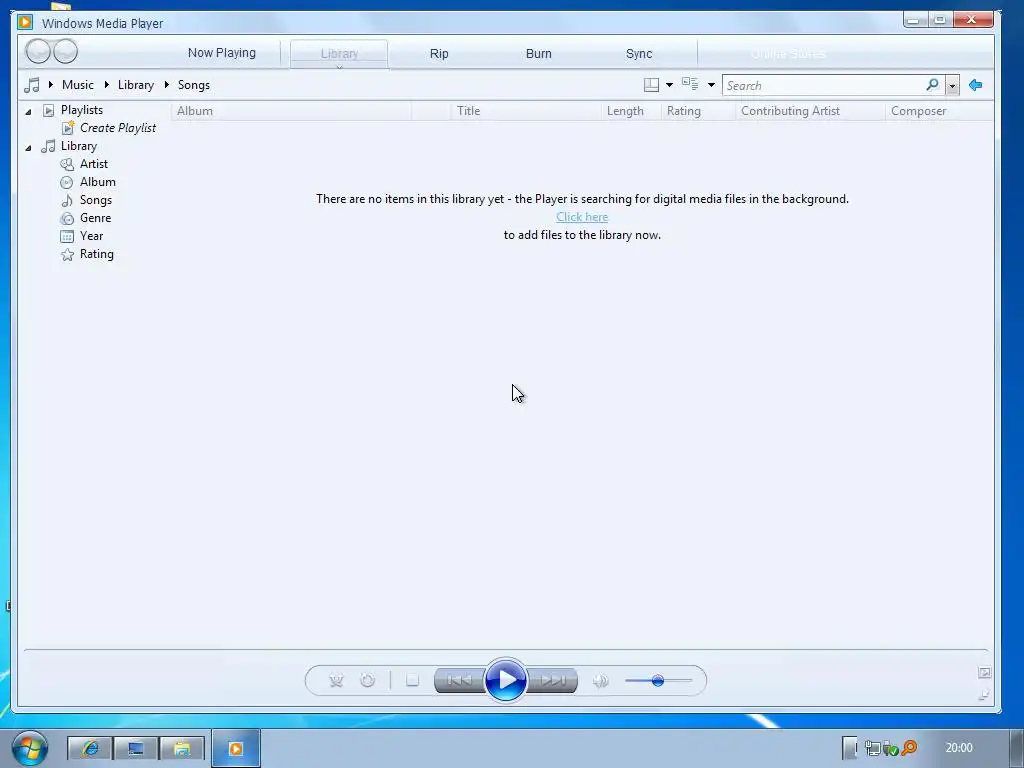This screenshot has width=1024, height=768.
Task: Click the 20:00 taskbar clock
Action: coord(959,748)
